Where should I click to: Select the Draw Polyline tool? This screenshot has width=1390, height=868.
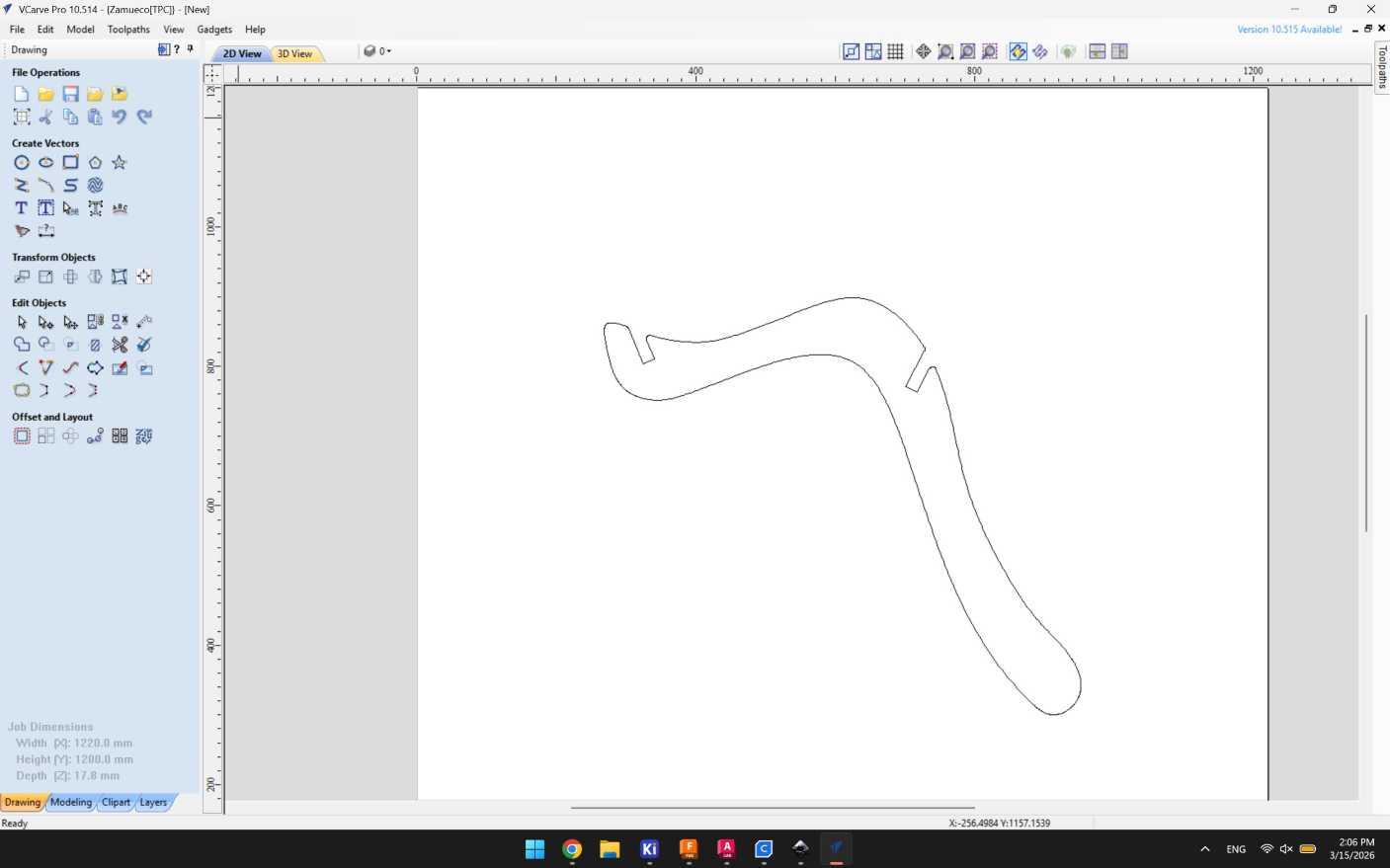21,185
